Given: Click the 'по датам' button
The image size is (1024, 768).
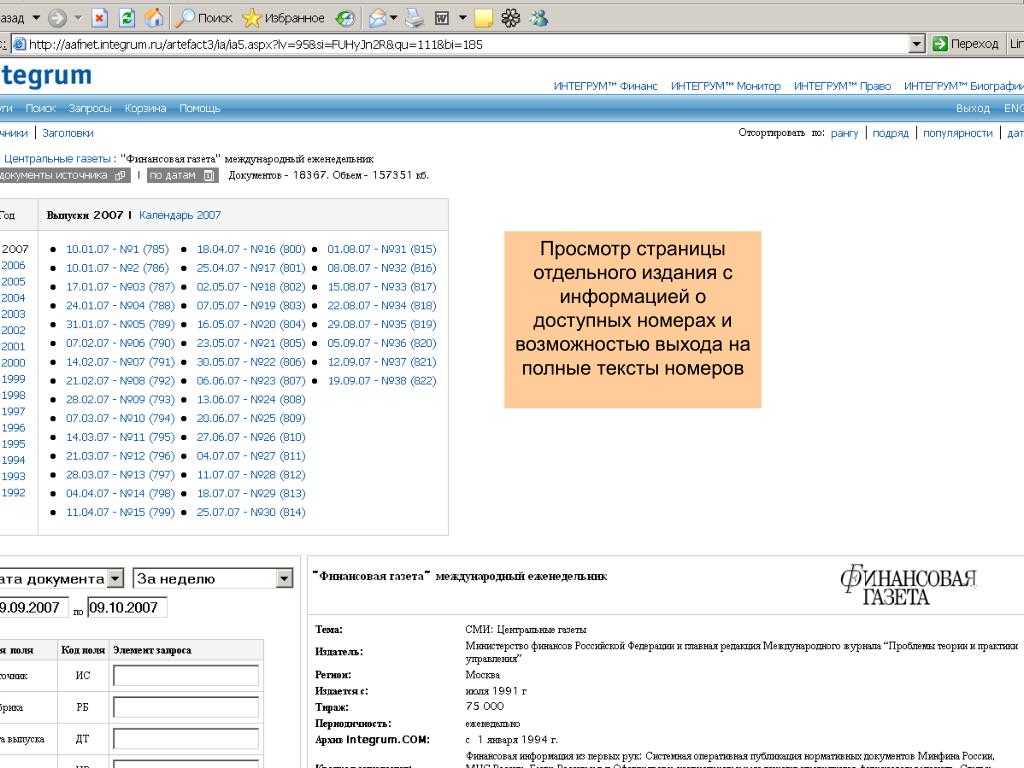Looking at the screenshot, I should (x=182, y=176).
